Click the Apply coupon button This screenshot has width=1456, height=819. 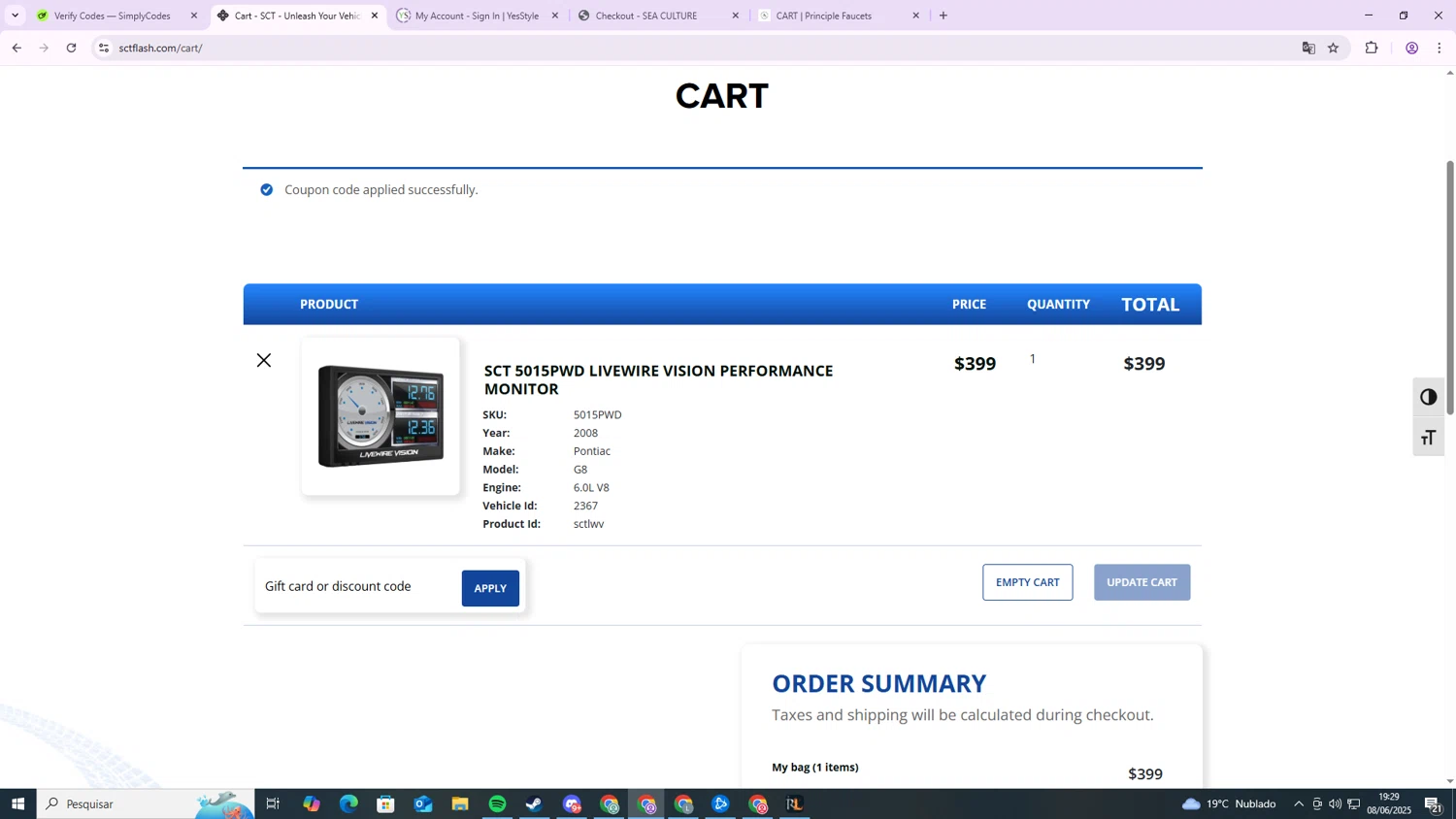coord(490,588)
